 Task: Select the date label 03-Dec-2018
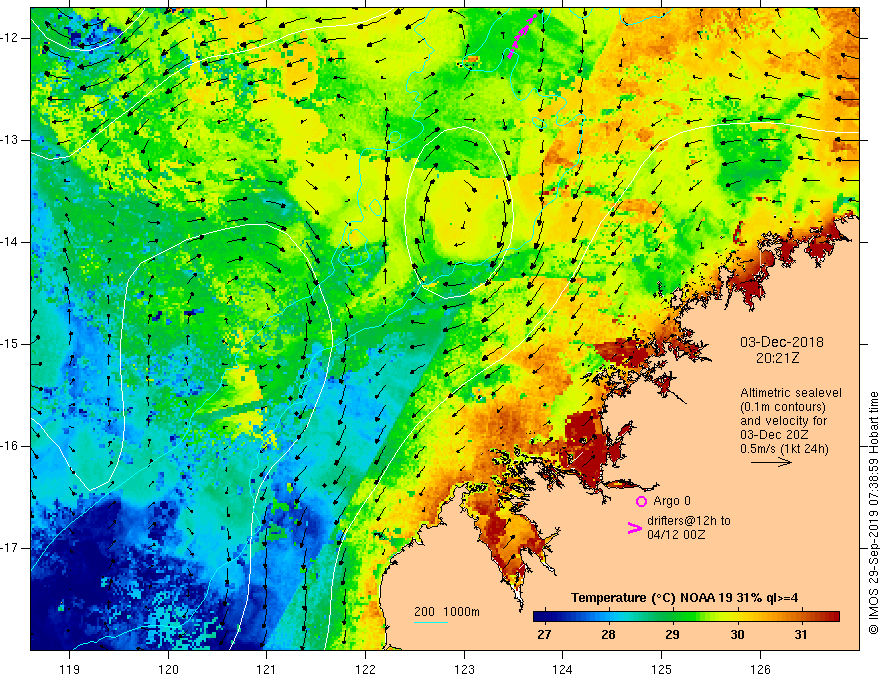(x=782, y=342)
